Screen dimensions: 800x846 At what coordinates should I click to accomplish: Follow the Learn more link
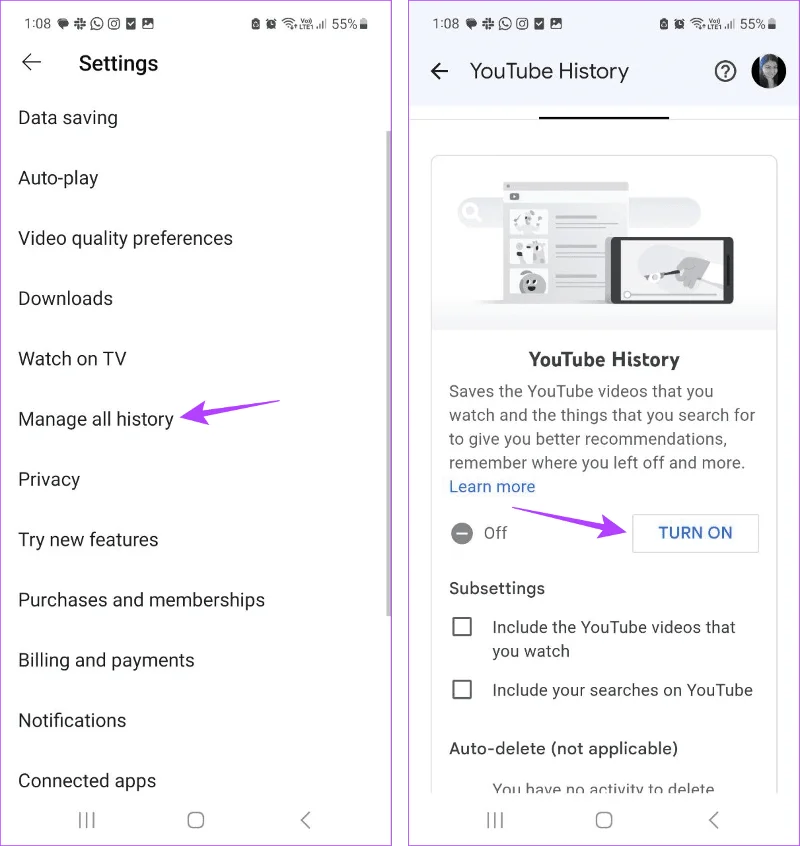pyautogui.click(x=492, y=487)
